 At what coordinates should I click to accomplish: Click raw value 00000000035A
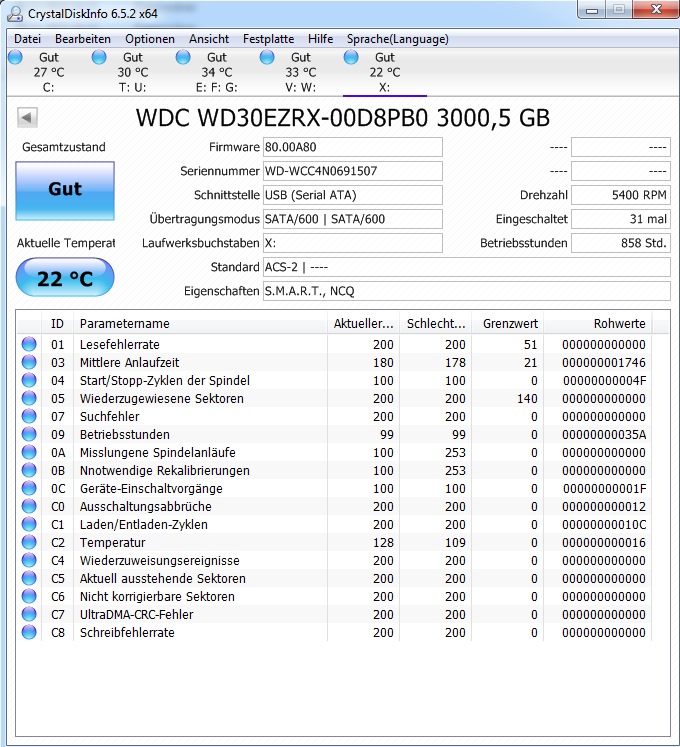(604, 434)
